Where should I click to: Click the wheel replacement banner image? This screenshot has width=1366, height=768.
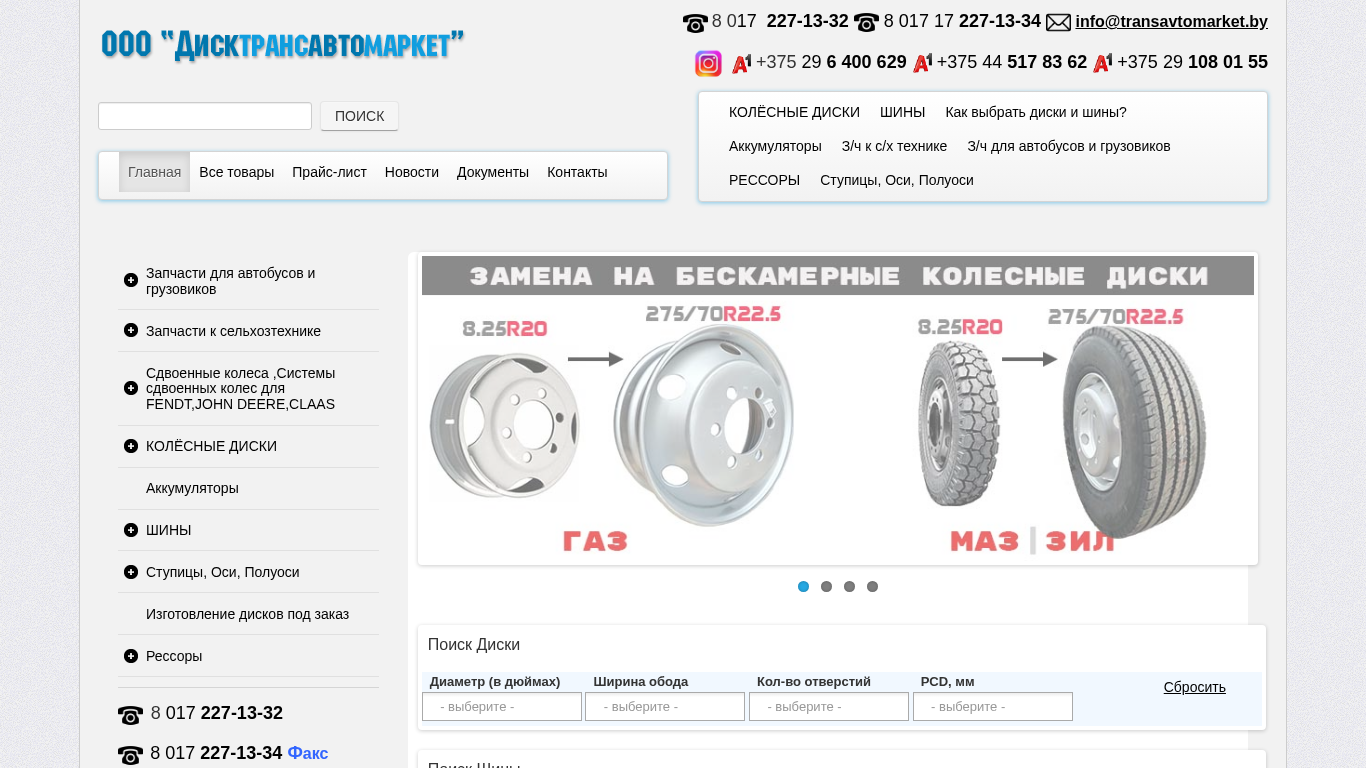click(x=838, y=409)
